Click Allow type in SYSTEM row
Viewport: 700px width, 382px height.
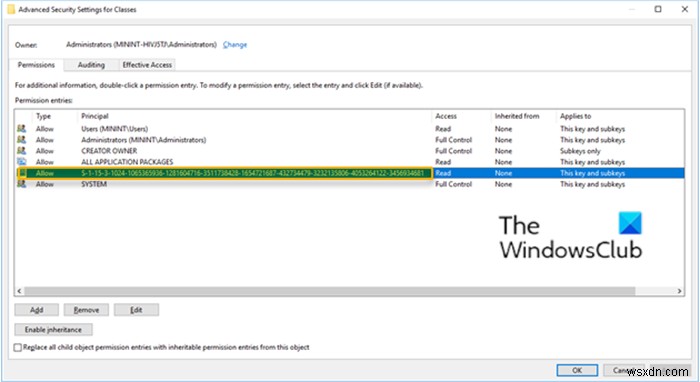[45, 184]
